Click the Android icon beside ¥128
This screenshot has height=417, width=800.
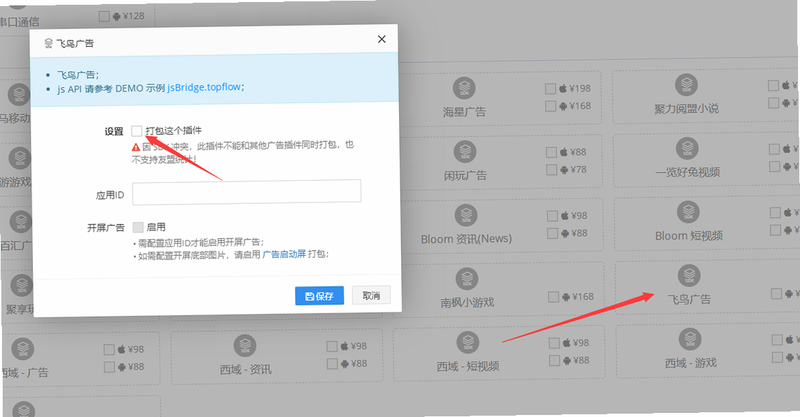[x=117, y=16]
